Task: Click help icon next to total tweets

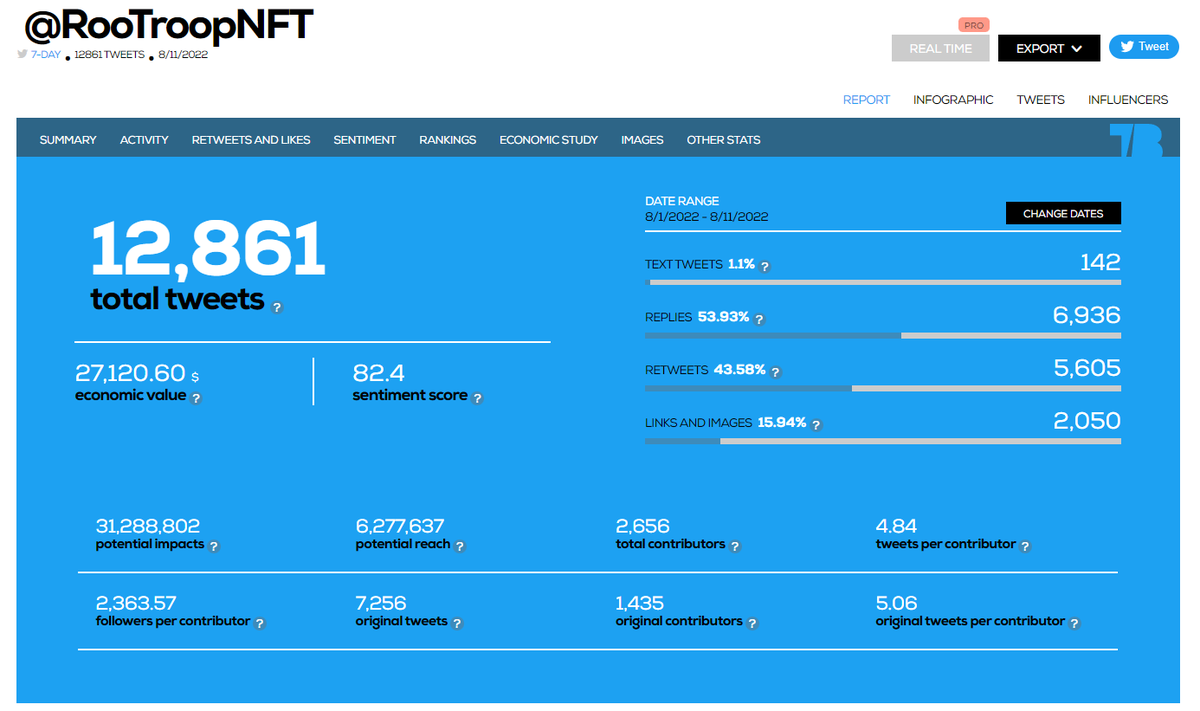Action: pos(277,307)
